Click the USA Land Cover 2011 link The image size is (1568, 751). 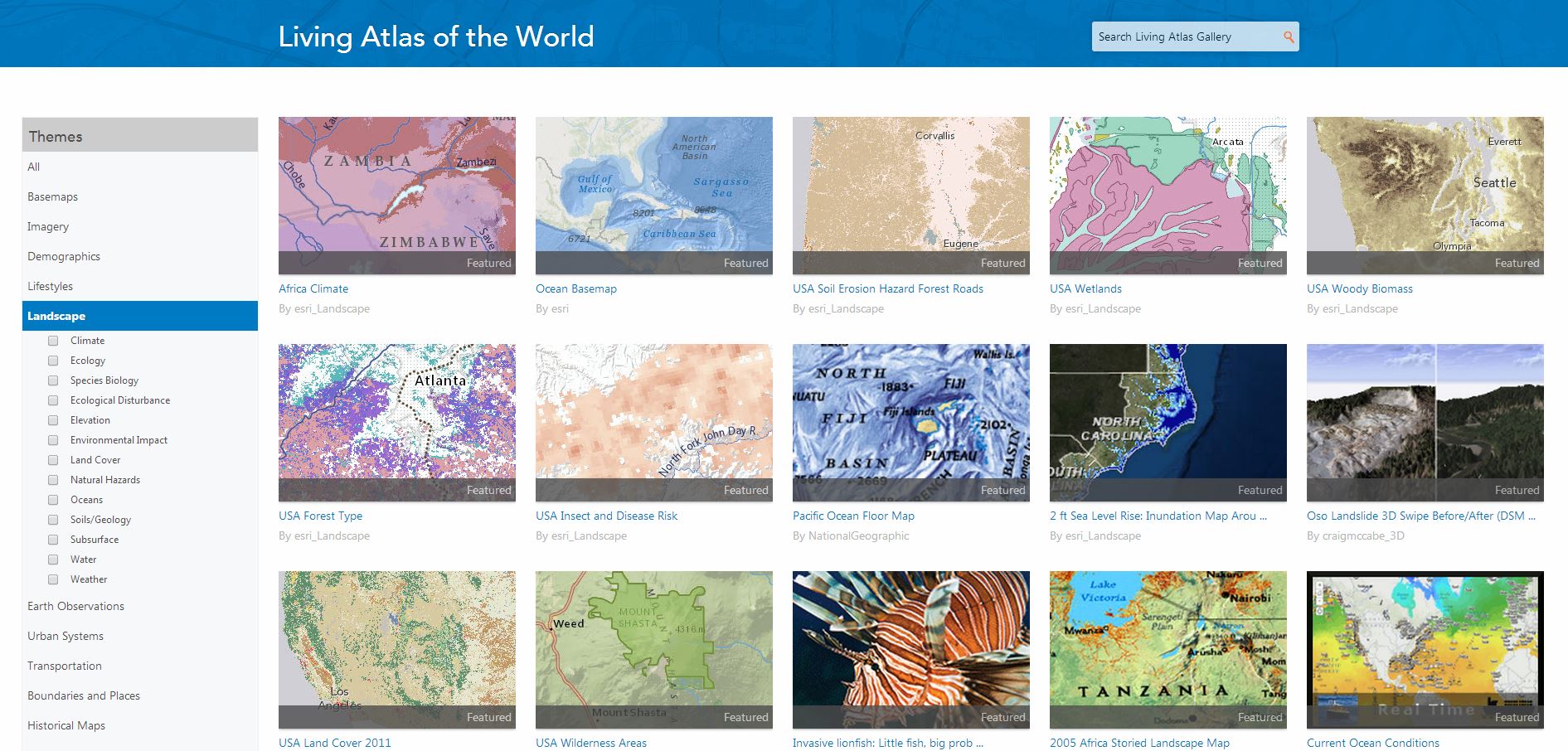[335, 743]
